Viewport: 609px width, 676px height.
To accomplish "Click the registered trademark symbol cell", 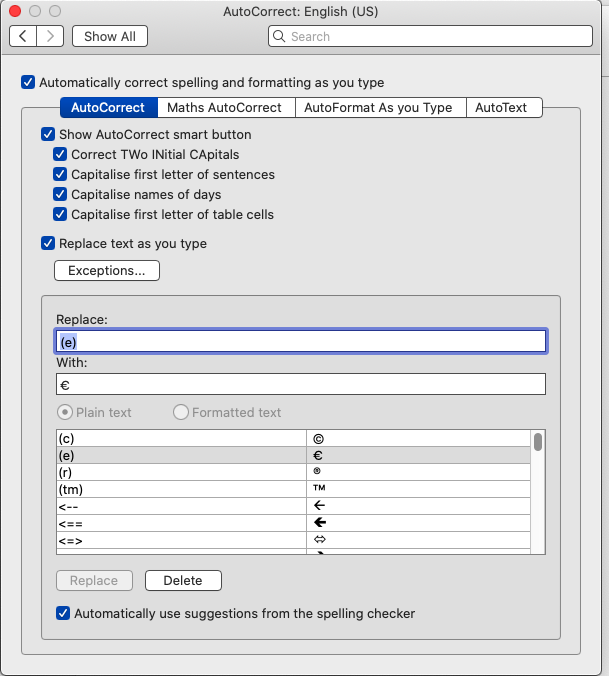I will click(418, 472).
